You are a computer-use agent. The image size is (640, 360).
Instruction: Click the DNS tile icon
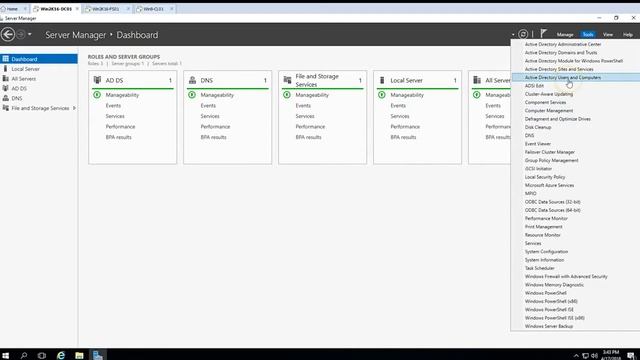pos(192,80)
